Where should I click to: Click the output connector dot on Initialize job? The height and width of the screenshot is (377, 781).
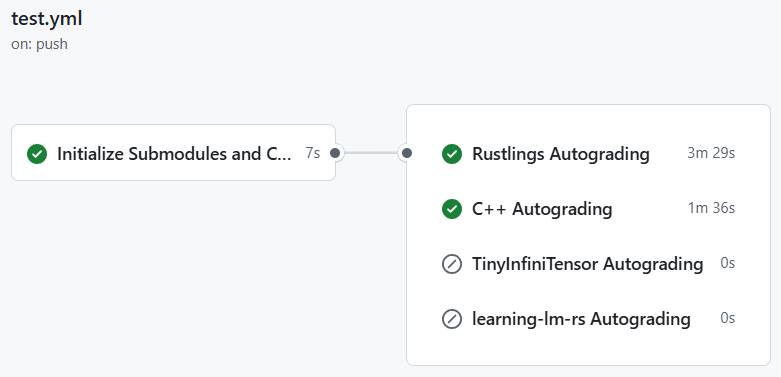[335, 153]
